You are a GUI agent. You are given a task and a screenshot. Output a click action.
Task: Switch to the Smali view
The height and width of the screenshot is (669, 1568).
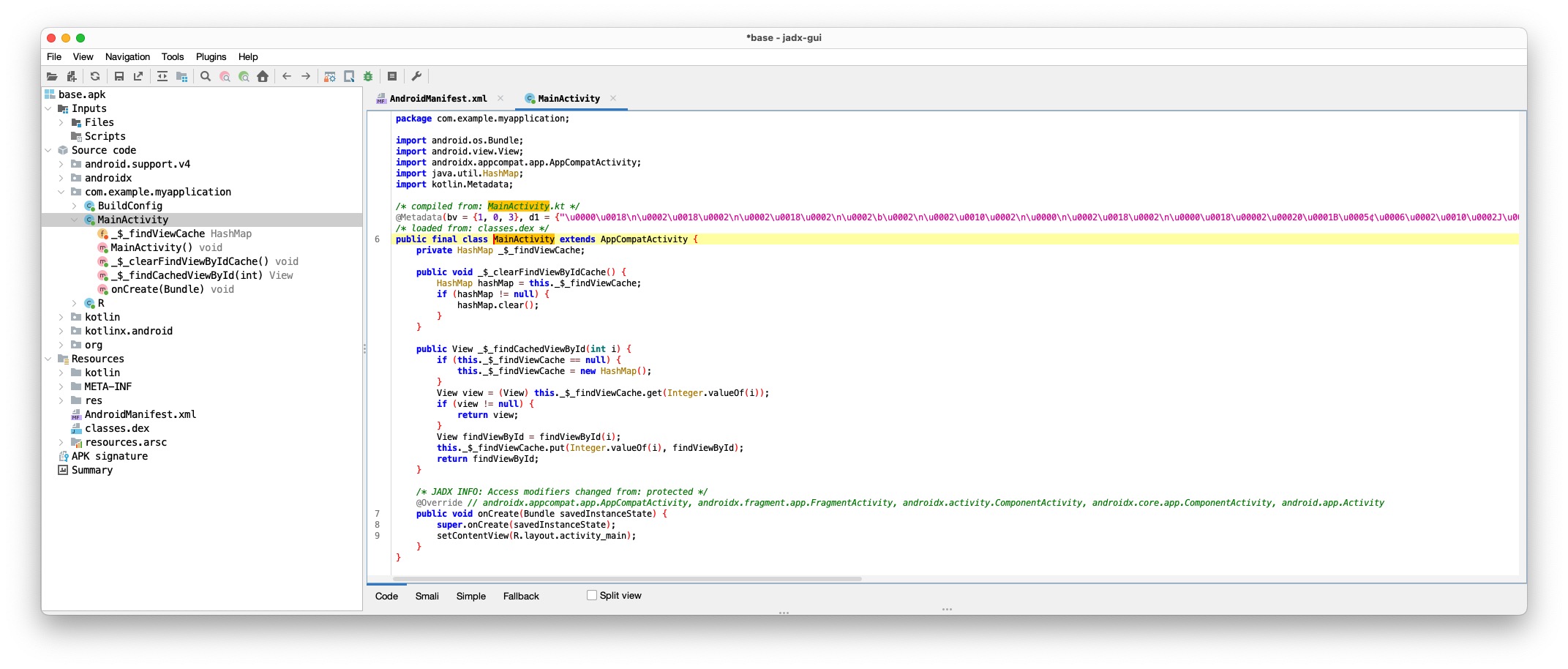click(427, 596)
